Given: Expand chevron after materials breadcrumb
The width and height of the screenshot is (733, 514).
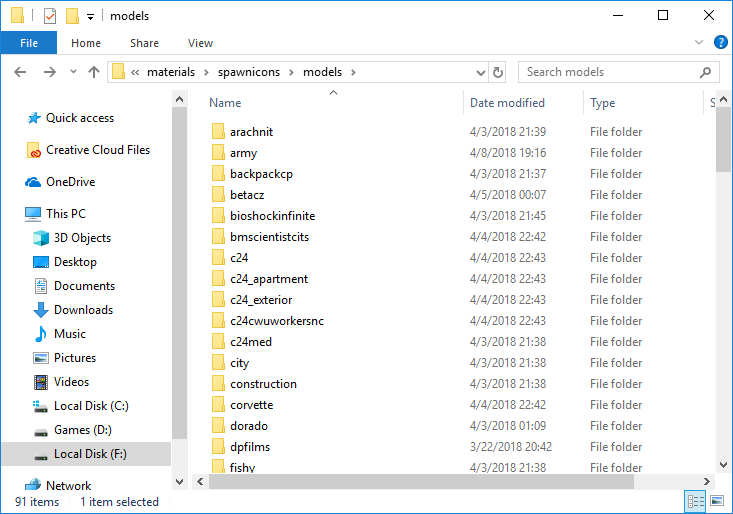Looking at the screenshot, I should (x=206, y=72).
